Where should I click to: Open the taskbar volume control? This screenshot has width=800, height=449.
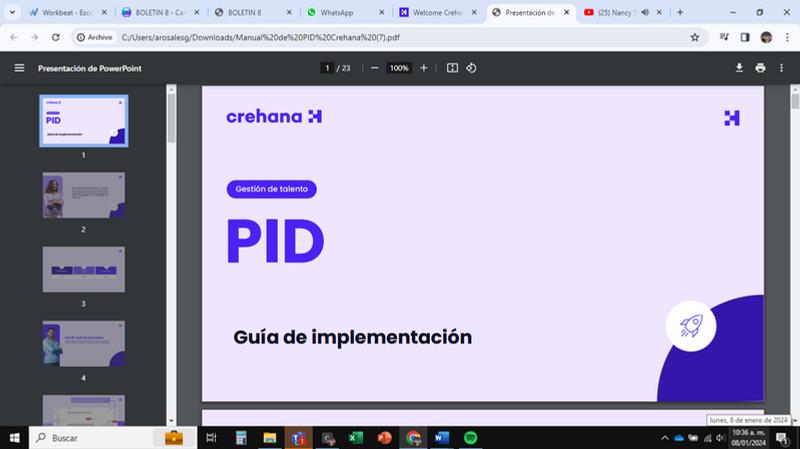pos(720,438)
